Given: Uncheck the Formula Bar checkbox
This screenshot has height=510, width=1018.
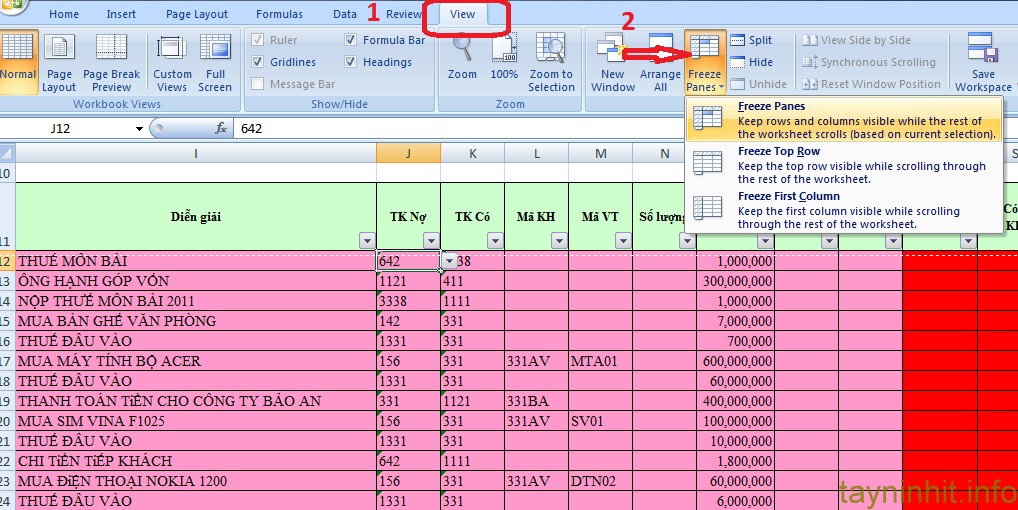Looking at the screenshot, I should tap(351, 40).
